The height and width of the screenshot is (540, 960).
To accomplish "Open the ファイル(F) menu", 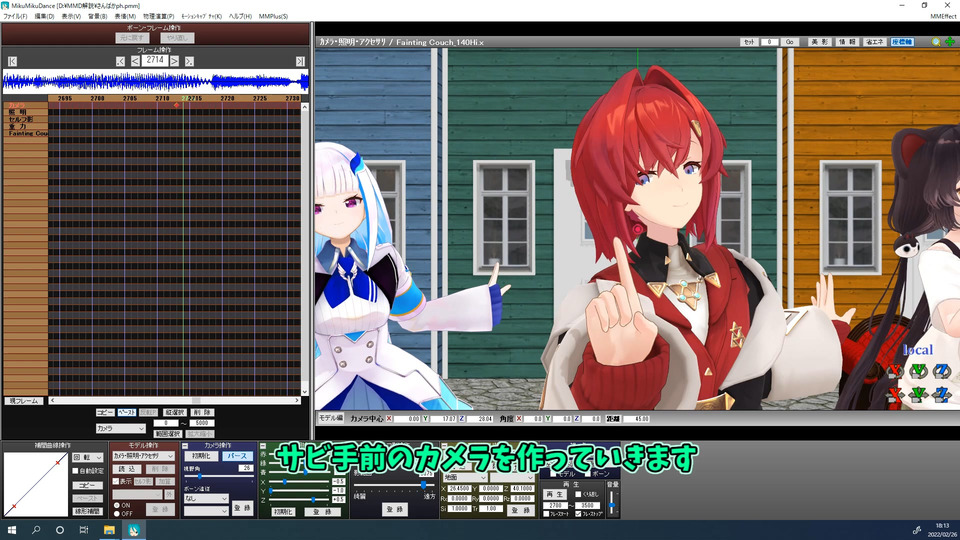I will [x=15, y=17].
